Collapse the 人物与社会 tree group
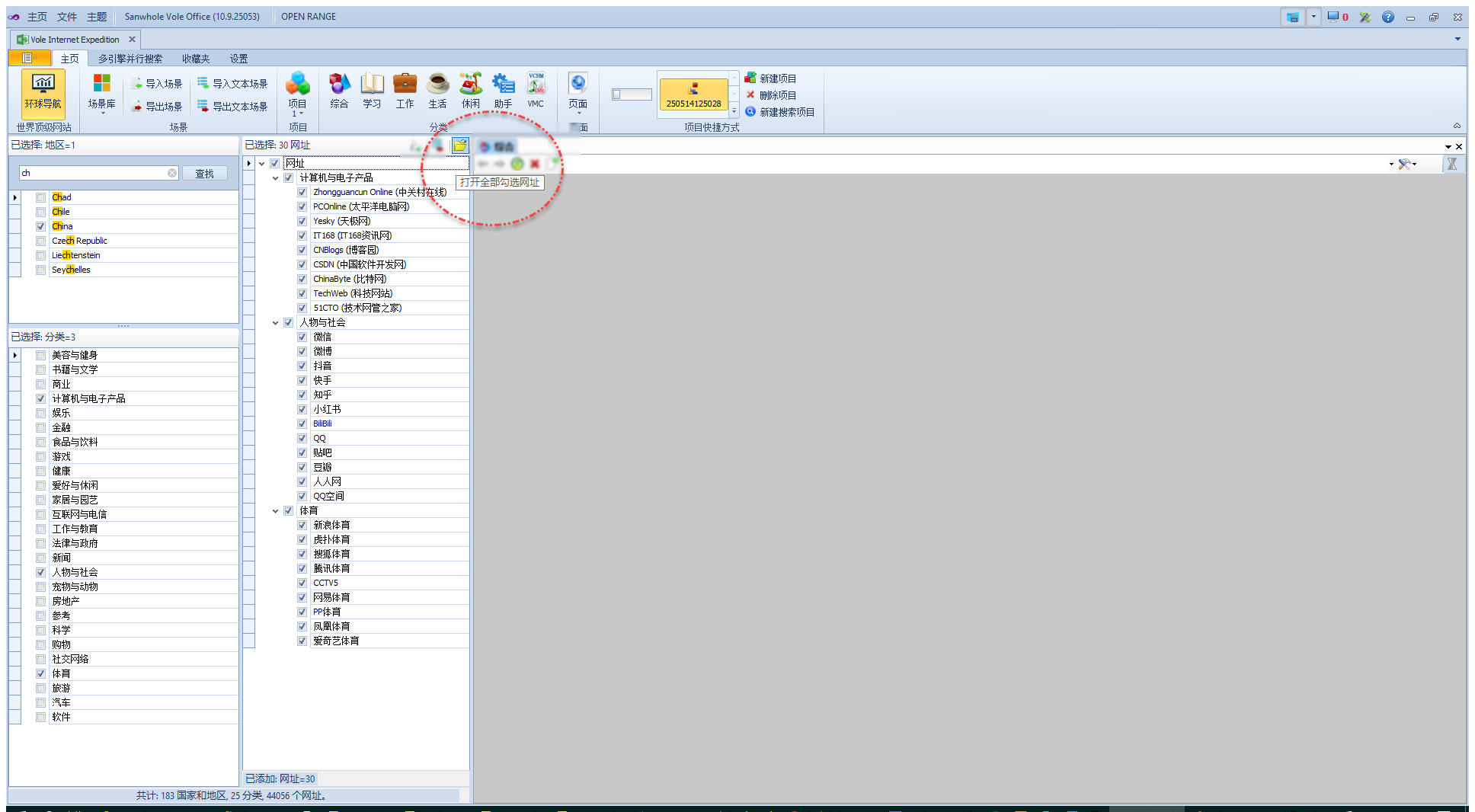 click(275, 322)
